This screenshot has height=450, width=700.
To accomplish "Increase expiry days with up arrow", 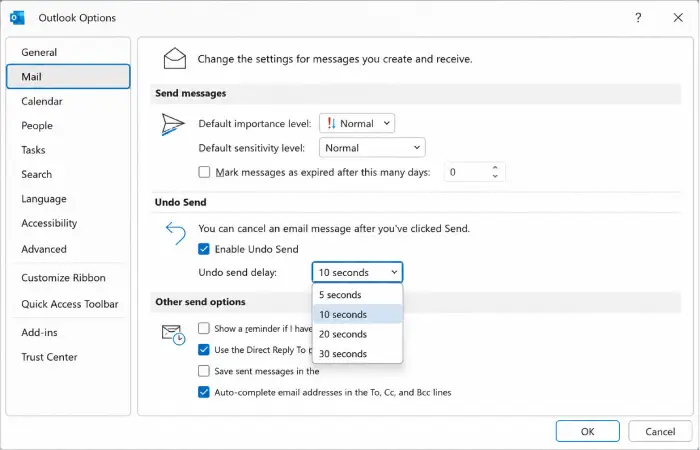I will pos(495,168).
